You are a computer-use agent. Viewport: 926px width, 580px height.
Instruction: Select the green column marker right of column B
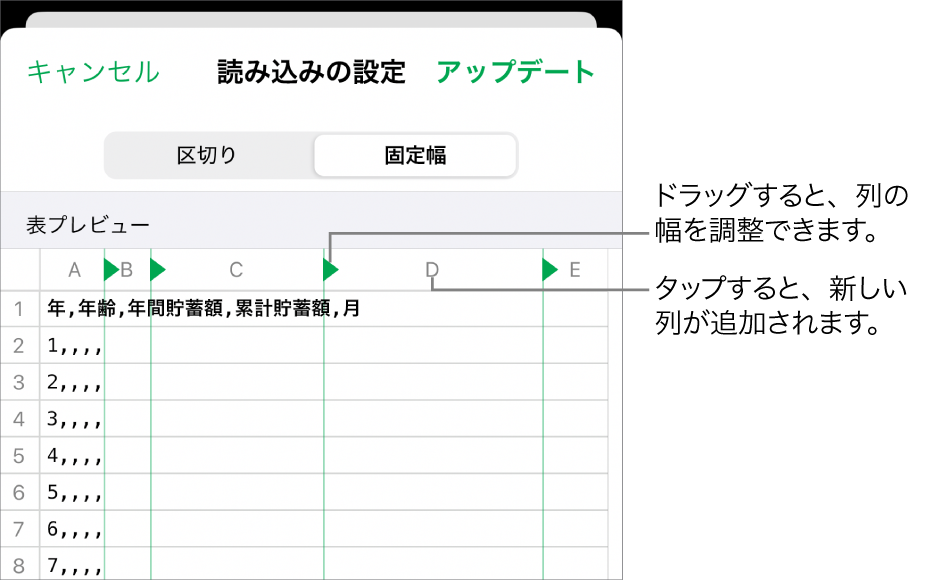(x=159, y=269)
